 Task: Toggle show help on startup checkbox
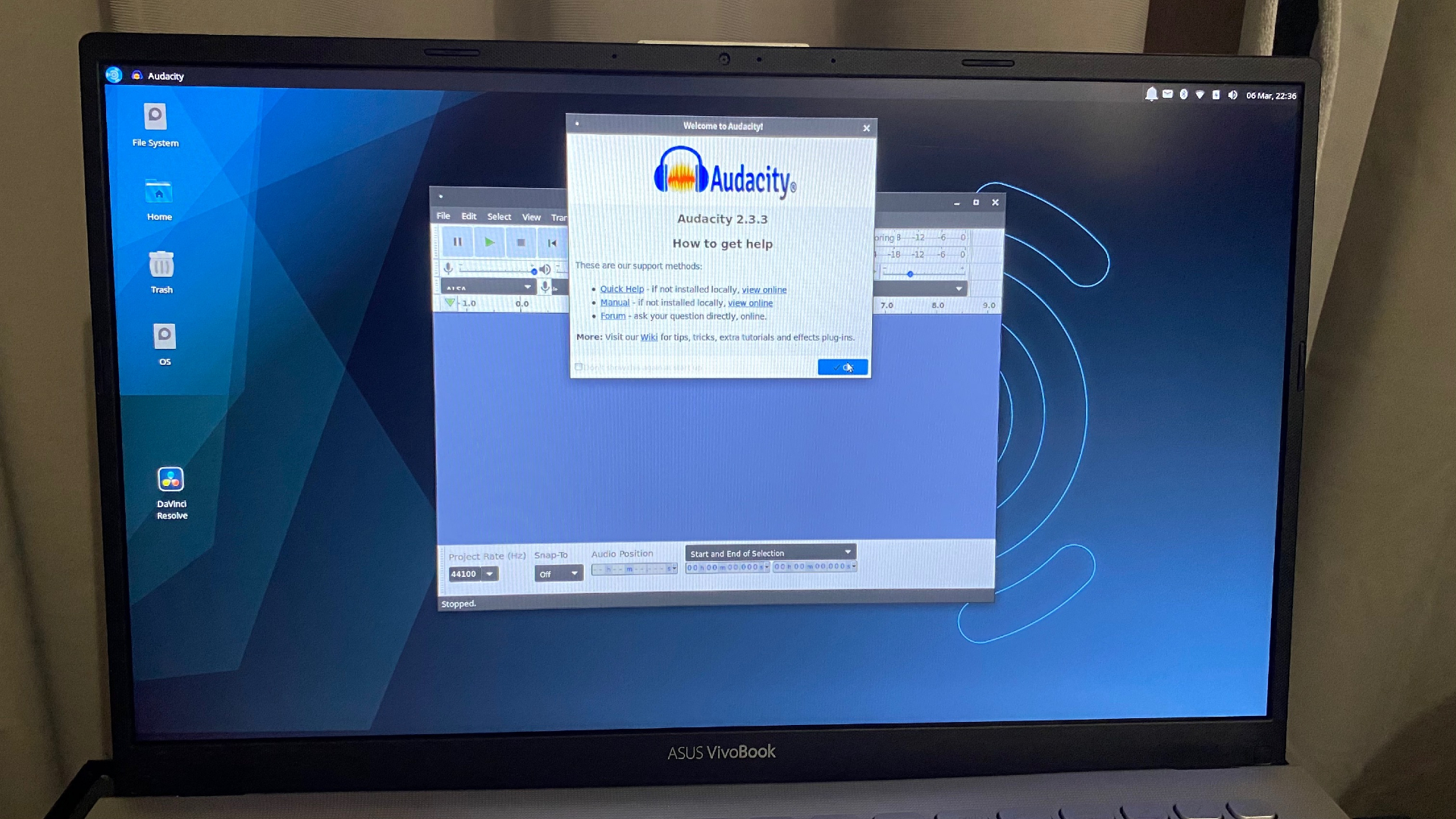(x=579, y=367)
